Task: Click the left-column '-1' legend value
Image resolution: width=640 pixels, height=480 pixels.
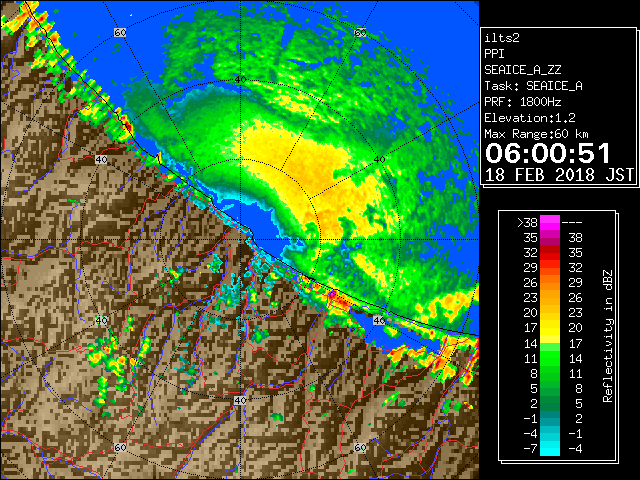Action: [x=530, y=418]
